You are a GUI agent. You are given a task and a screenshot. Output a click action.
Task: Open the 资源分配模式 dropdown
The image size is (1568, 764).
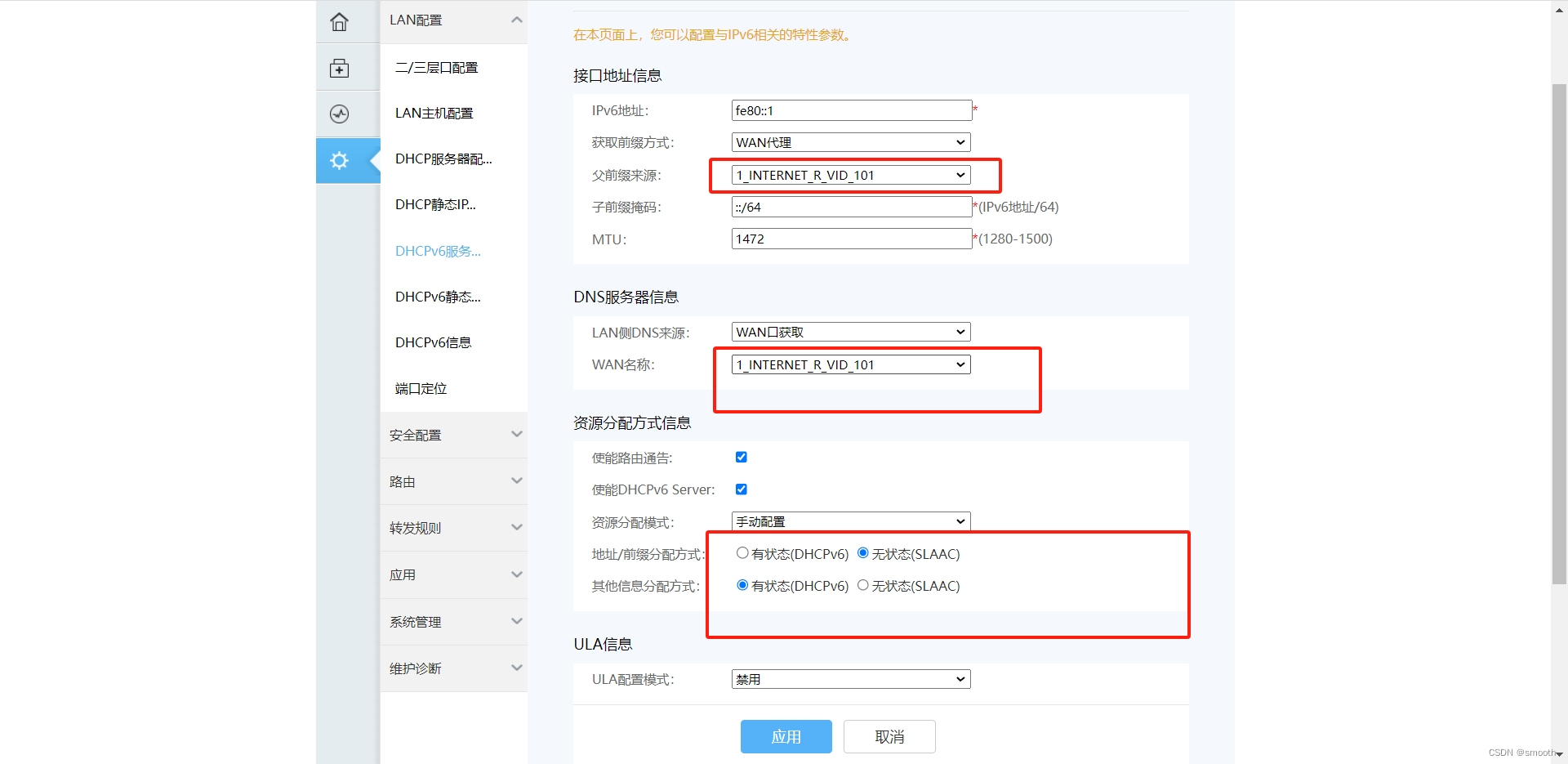pyautogui.click(x=849, y=521)
